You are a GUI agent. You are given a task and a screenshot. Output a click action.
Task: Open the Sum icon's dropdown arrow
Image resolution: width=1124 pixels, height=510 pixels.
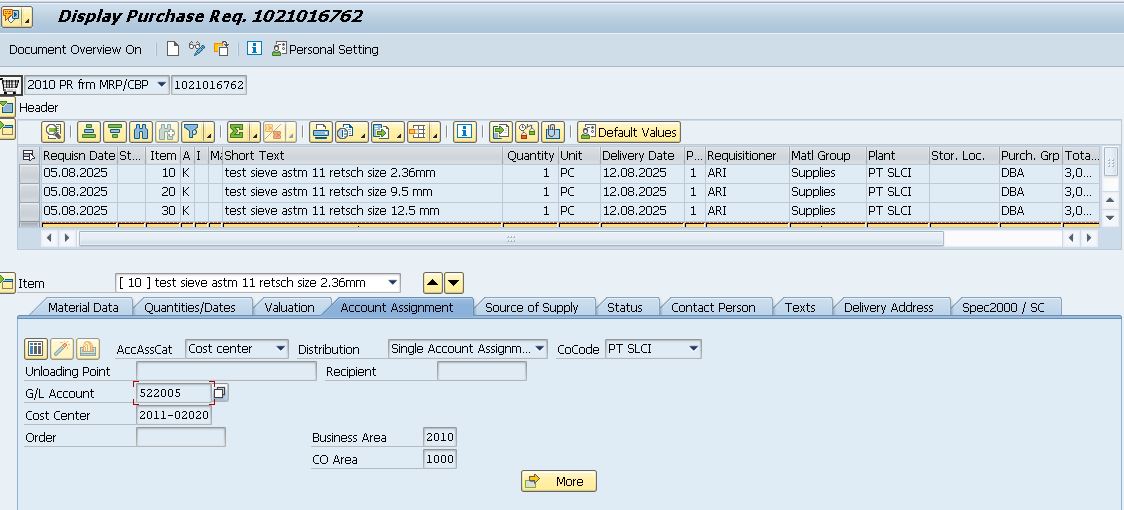click(254, 133)
